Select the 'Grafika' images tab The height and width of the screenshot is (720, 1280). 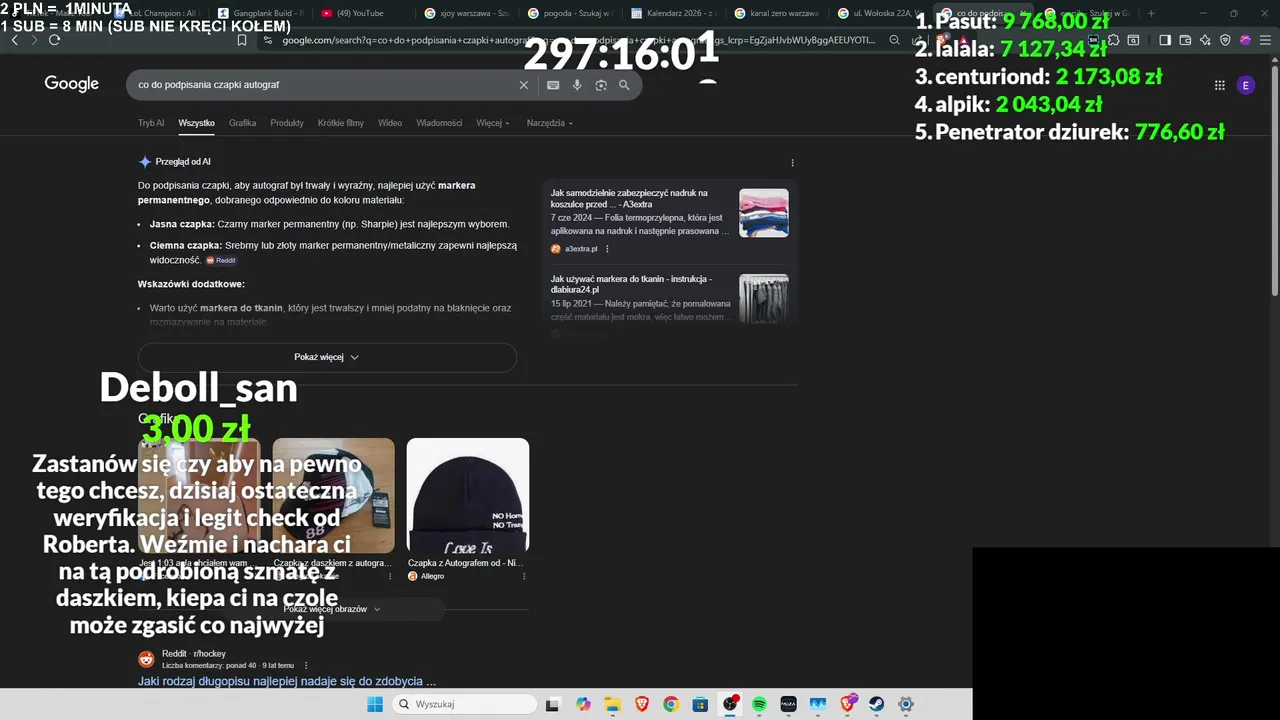tap(242, 123)
